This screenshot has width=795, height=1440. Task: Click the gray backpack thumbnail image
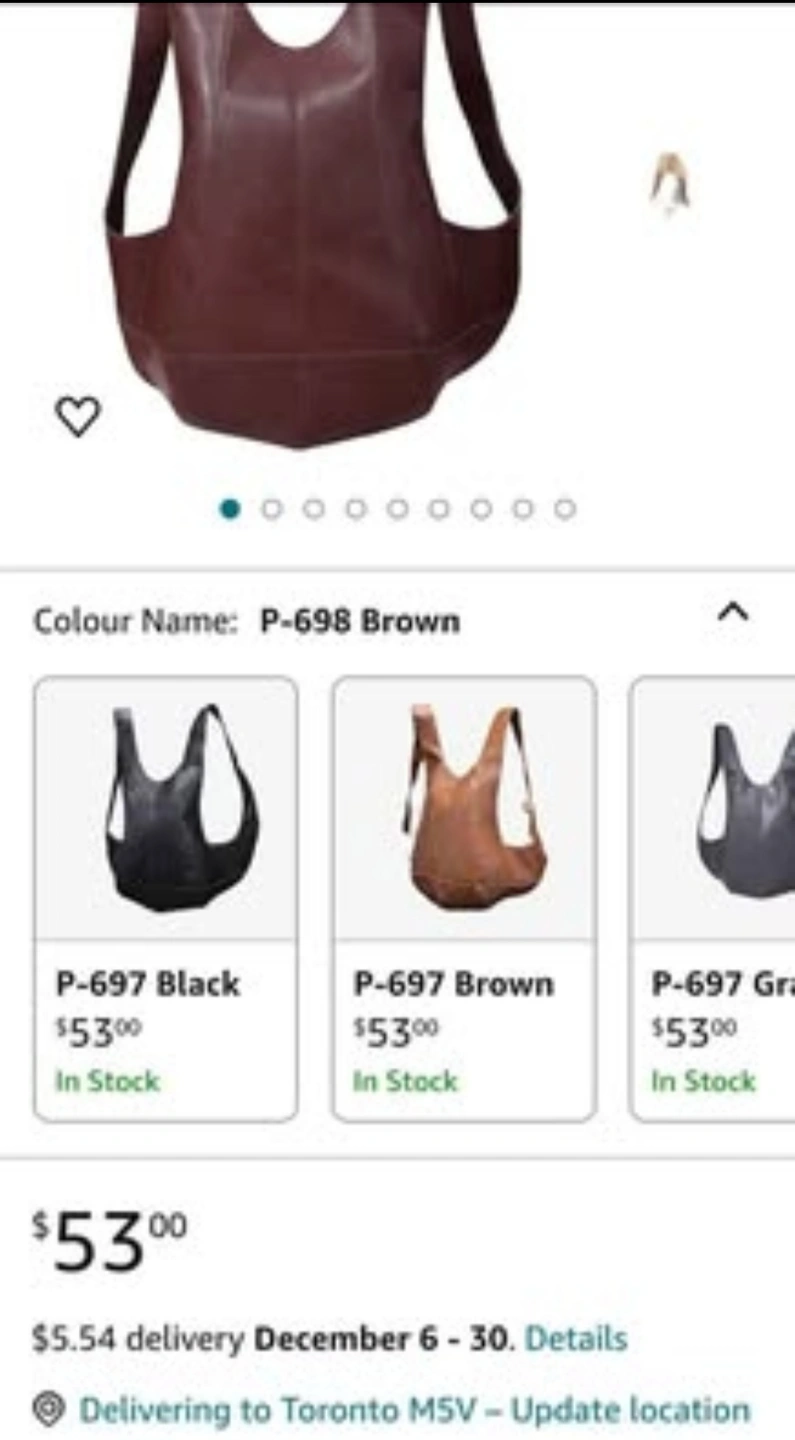pos(747,810)
